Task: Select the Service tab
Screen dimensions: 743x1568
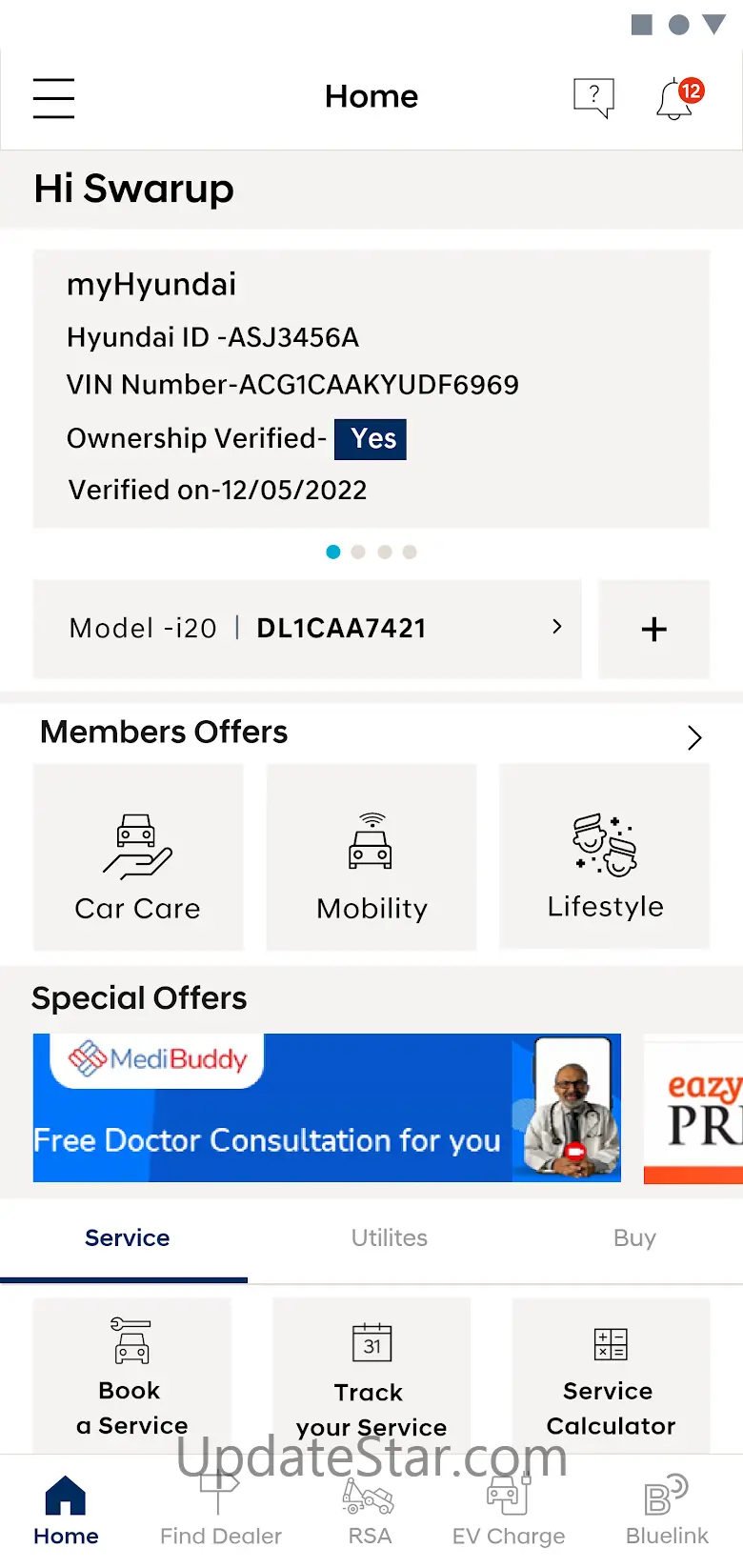Action: [x=128, y=1237]
